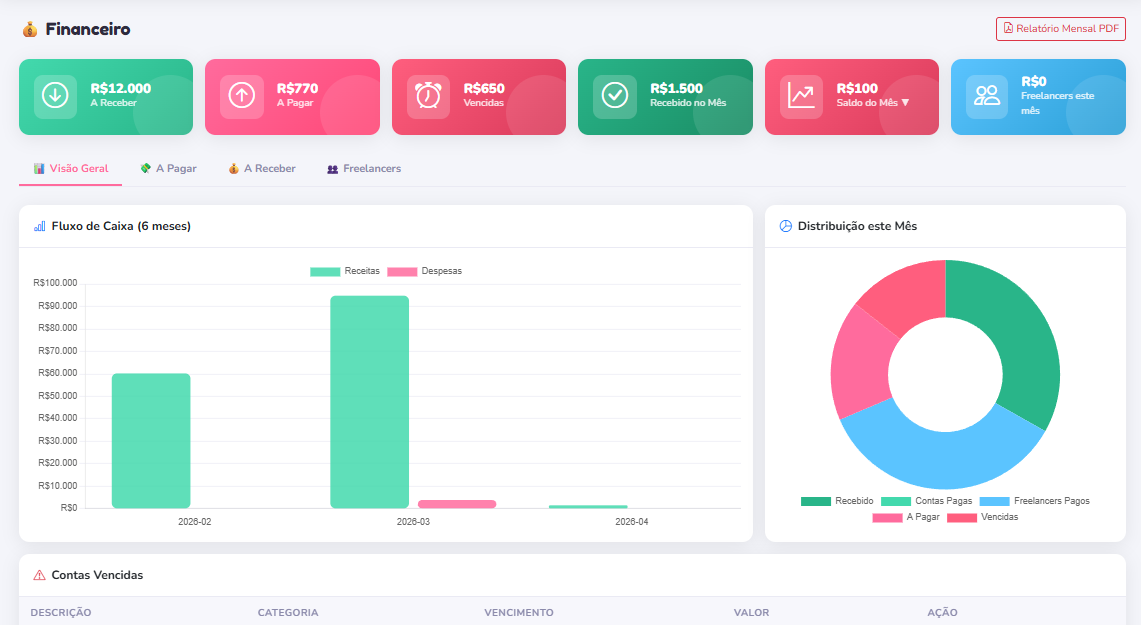
Task: Click the VENCIMENTO column header
Action: point(518,612)
